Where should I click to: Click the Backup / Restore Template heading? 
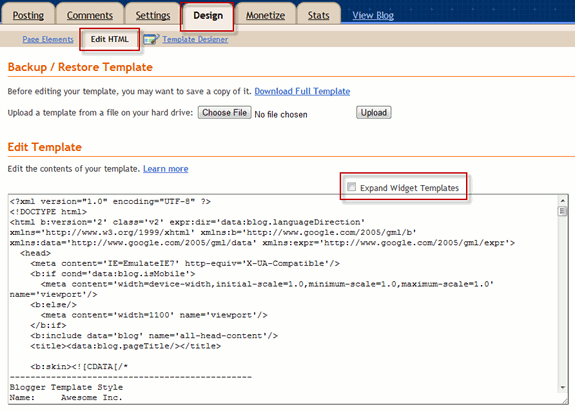80,67
